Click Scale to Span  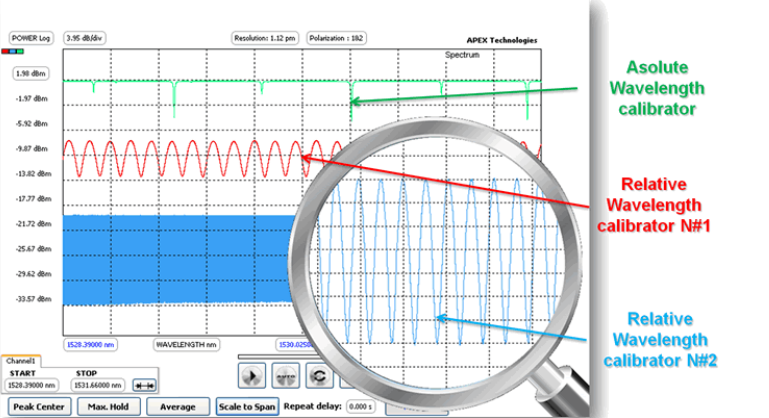click(247, 407)
